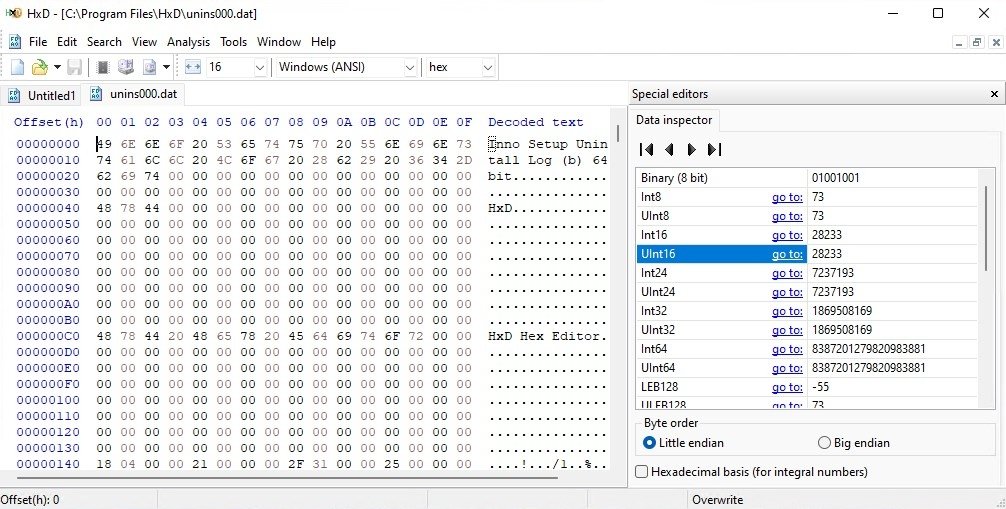Screen dimensions: 1006x509
Task: Minimize the inner document window
Action: [959, 42]
